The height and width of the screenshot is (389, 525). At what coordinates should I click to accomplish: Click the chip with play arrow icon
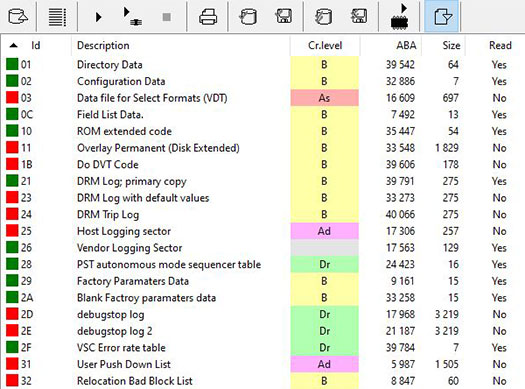point(399,16)
